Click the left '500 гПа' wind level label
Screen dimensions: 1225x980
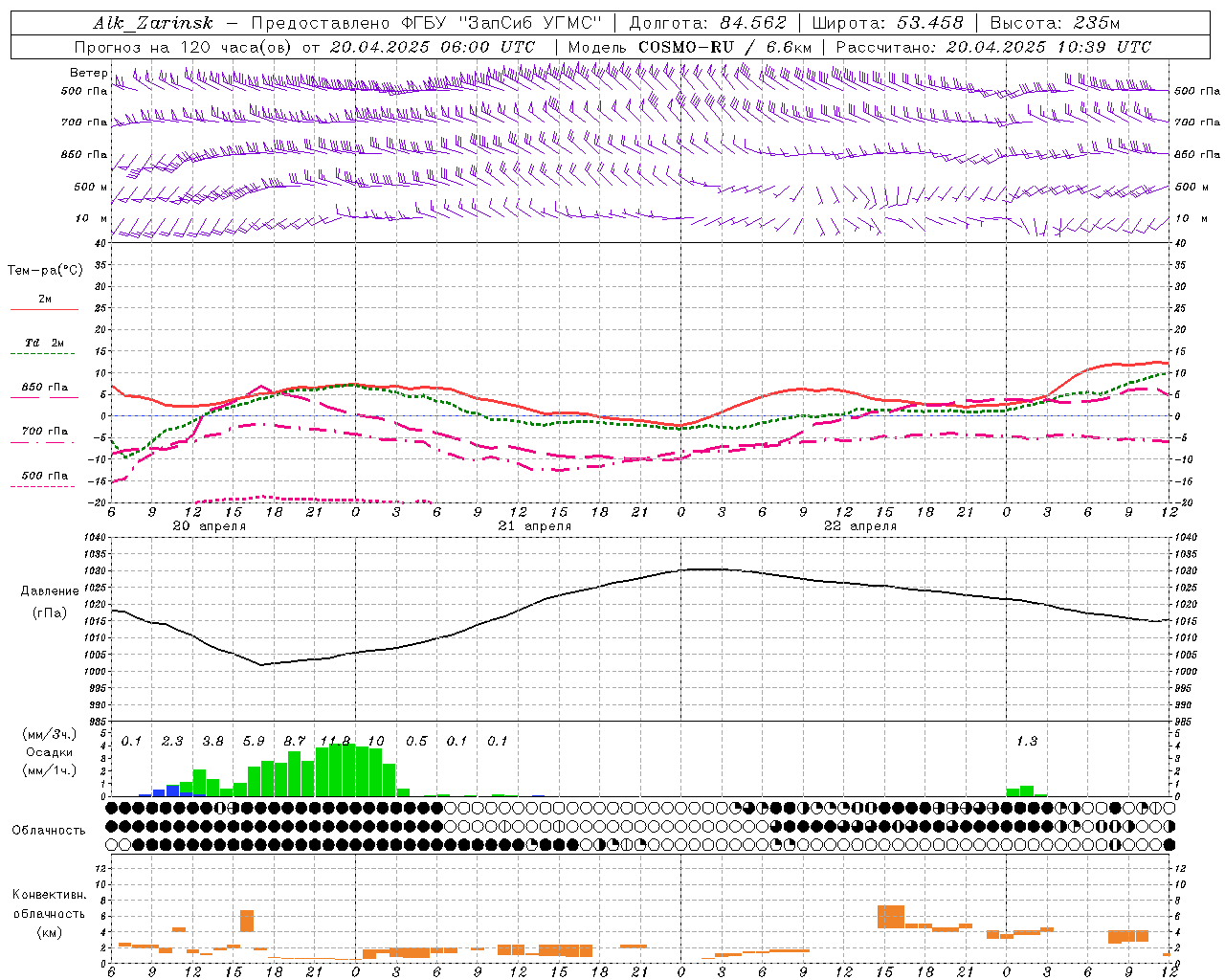click(x=84, y=91)
